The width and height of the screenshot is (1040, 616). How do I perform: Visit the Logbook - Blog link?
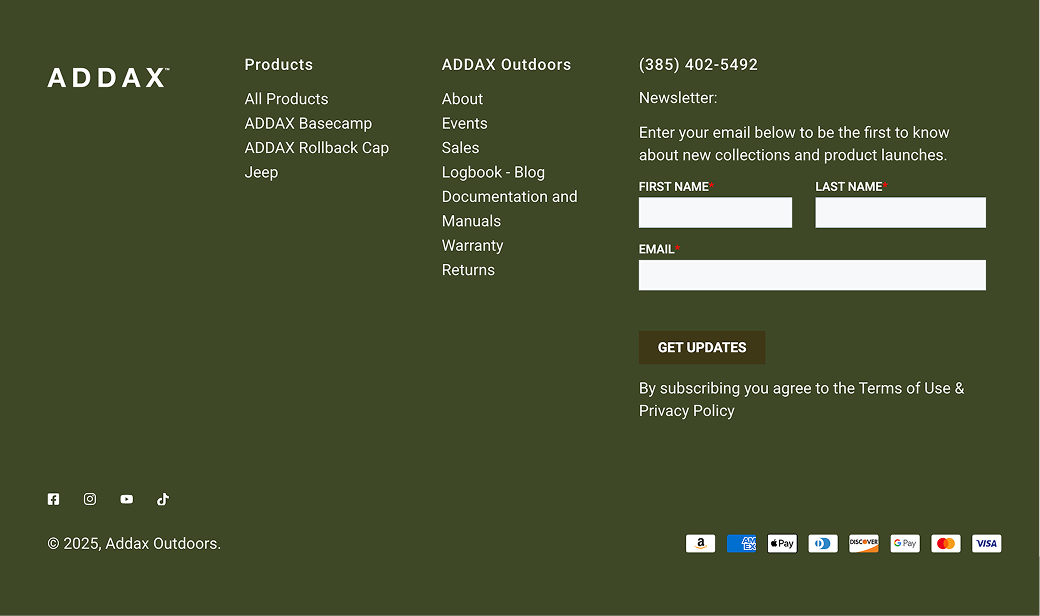(493, 172)
